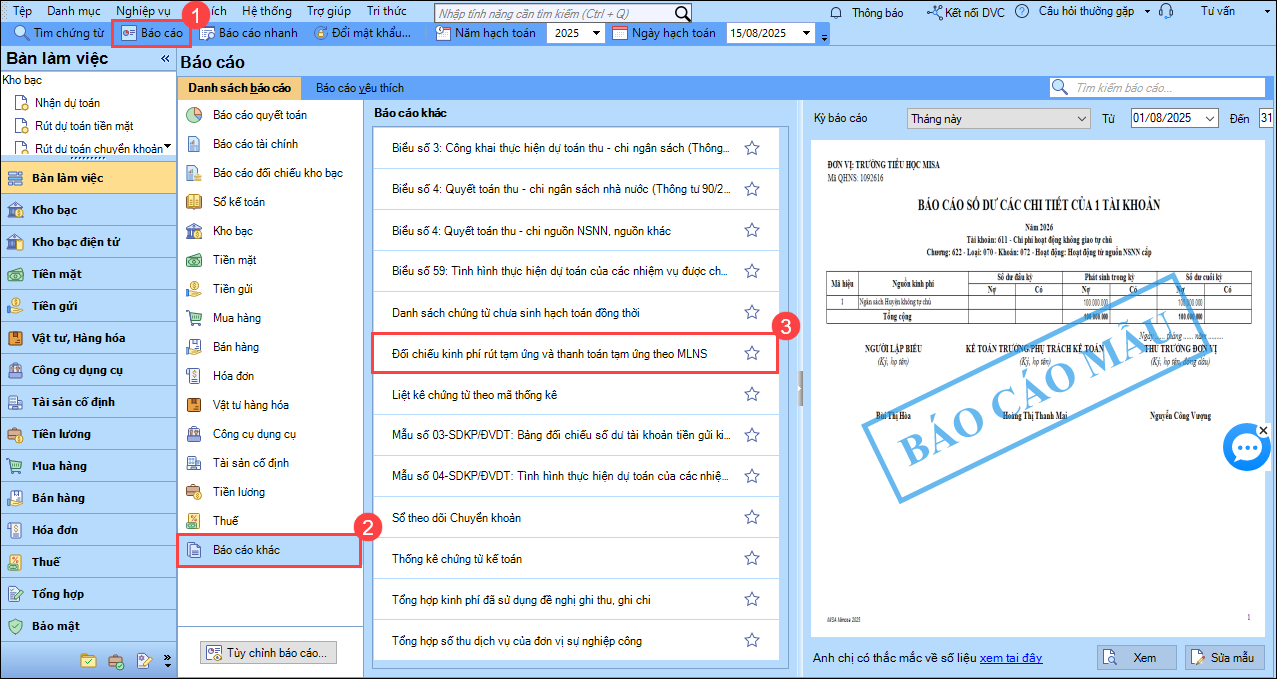Open the Năm hạch toán year dropdown
Image resolution: width=1277 pixels, height=679 pixels.
(597, 33)
